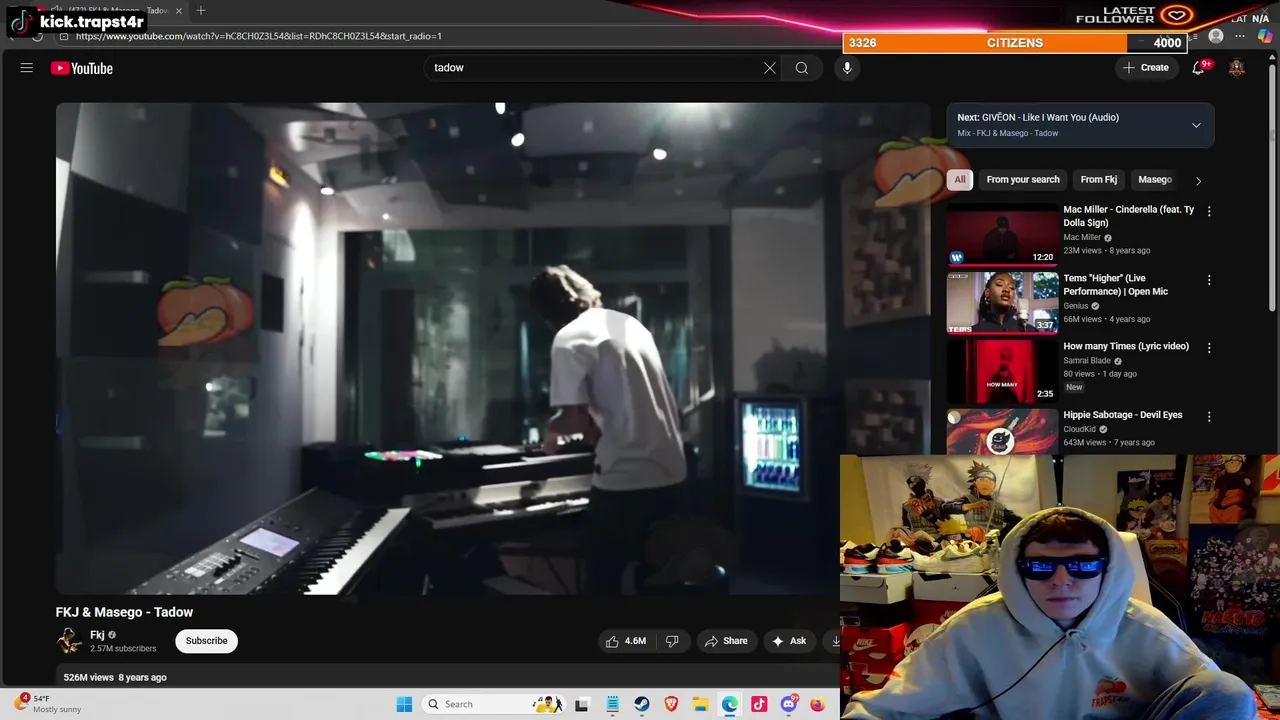Click the Subscribe button

[206, 641]
